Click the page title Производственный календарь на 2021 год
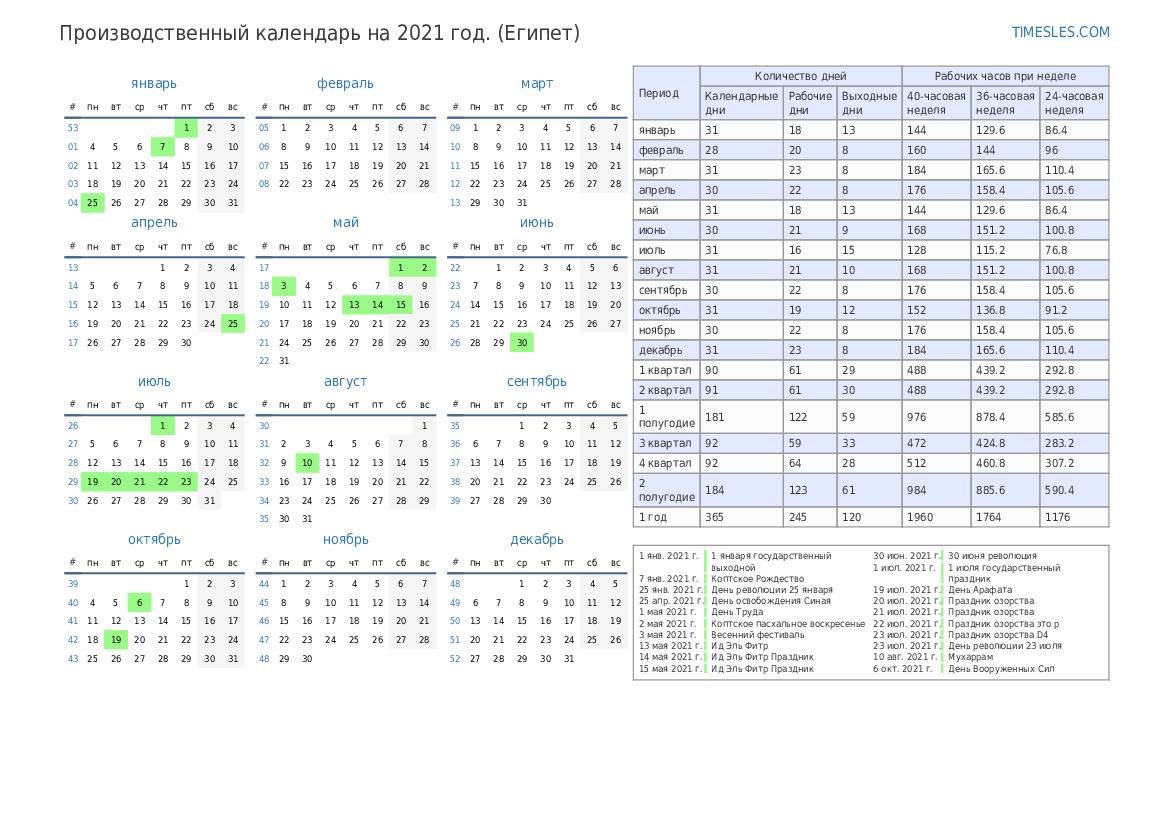This screenshot has height=827, width=1169. [x=319, y=33]
